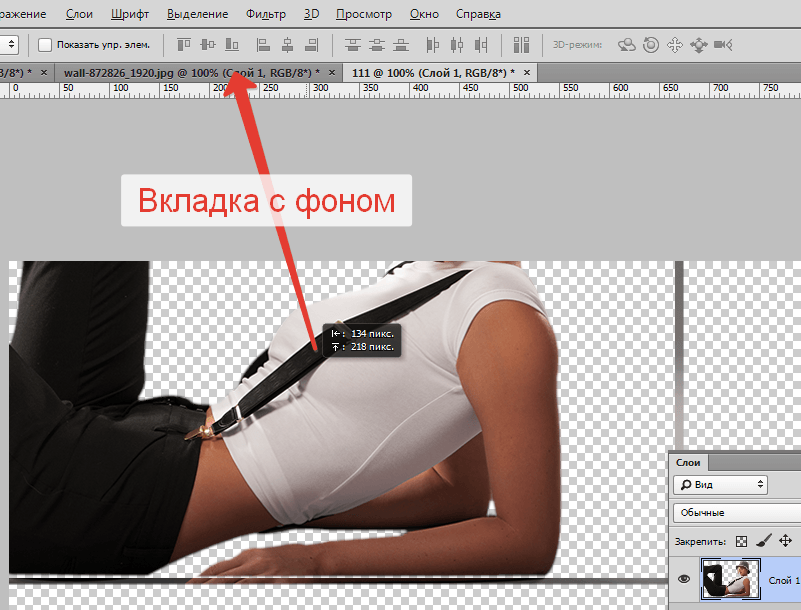Open the tool preset dropdown in options bar

coord(11,45)
